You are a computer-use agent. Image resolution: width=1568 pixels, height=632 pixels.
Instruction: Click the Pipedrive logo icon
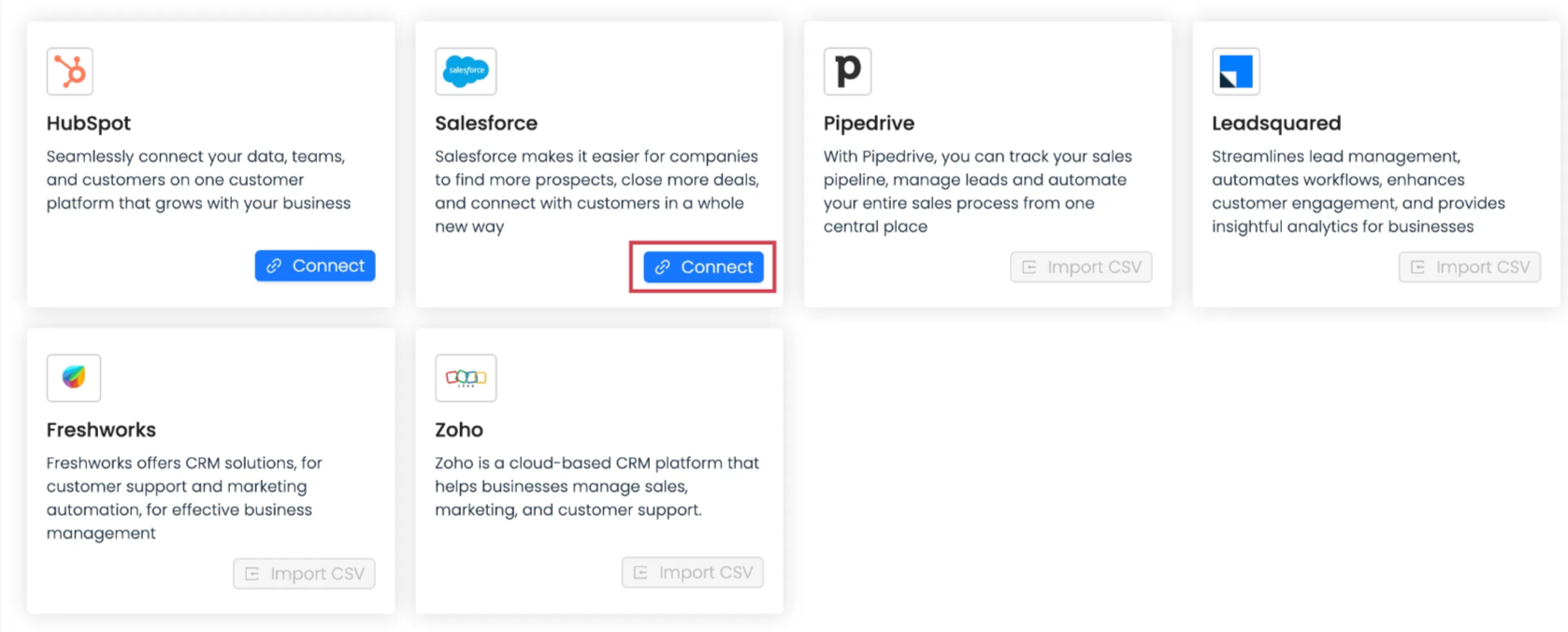tap(847, 71)
